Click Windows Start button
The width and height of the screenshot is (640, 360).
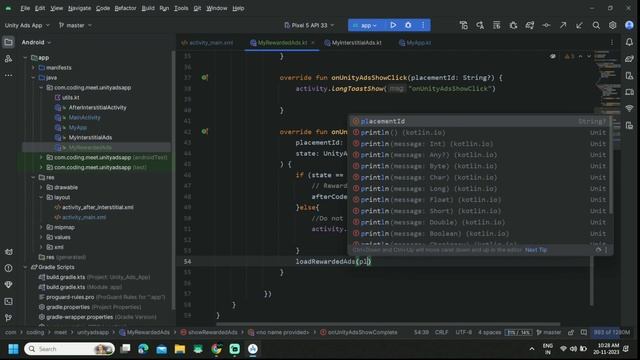tap(13, 349)
